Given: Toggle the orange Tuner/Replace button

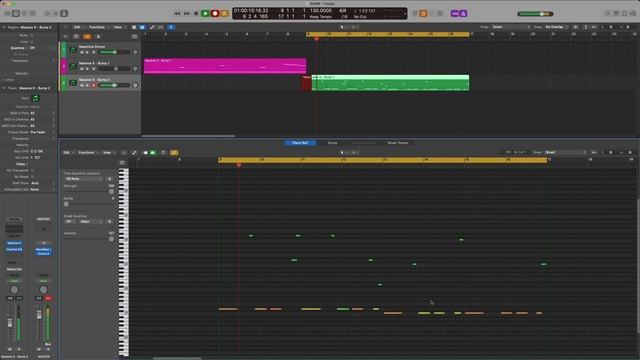Looking at the screenshot, I should 423,13.
